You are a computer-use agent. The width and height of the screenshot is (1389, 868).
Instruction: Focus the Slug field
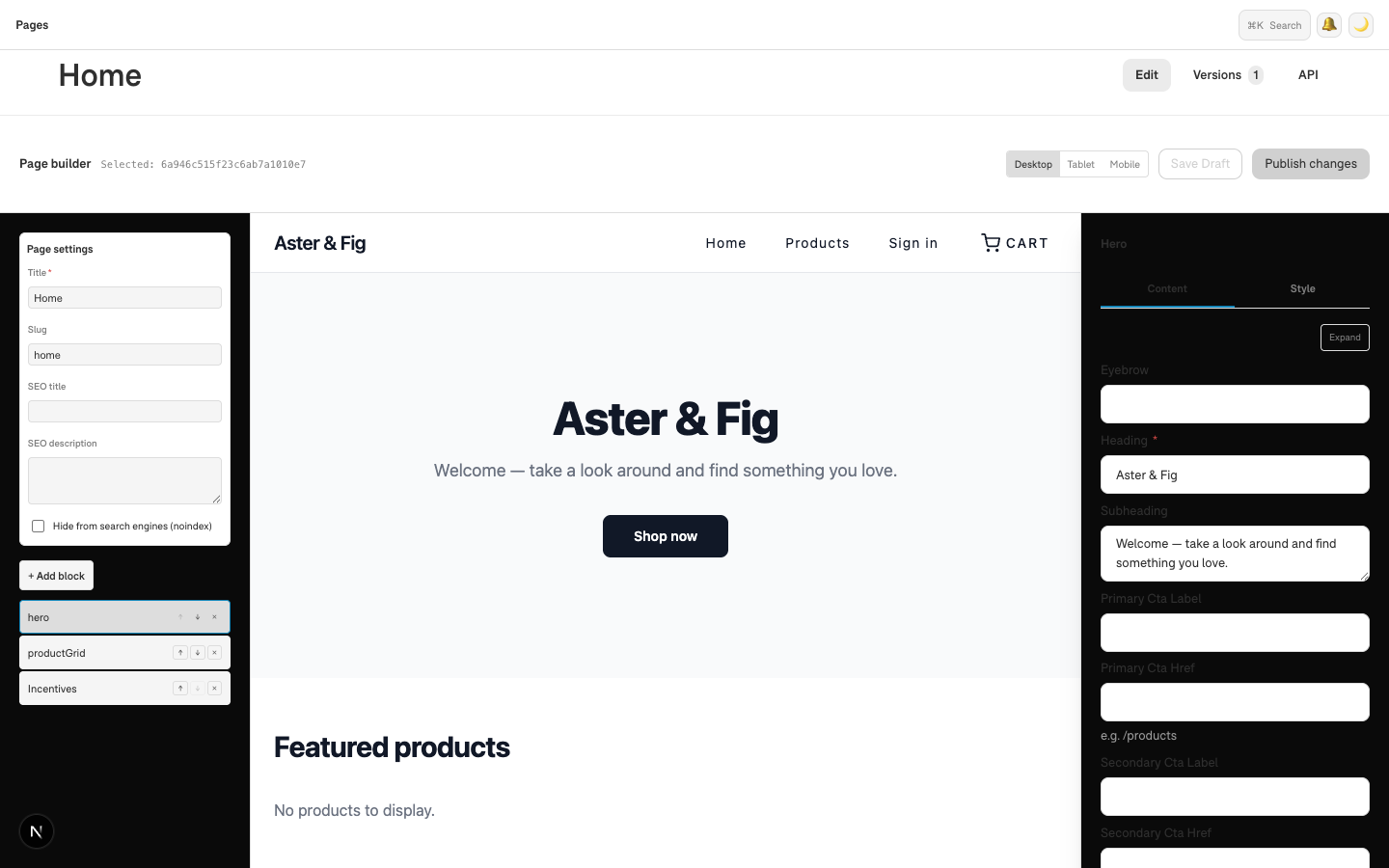(124, 355)
